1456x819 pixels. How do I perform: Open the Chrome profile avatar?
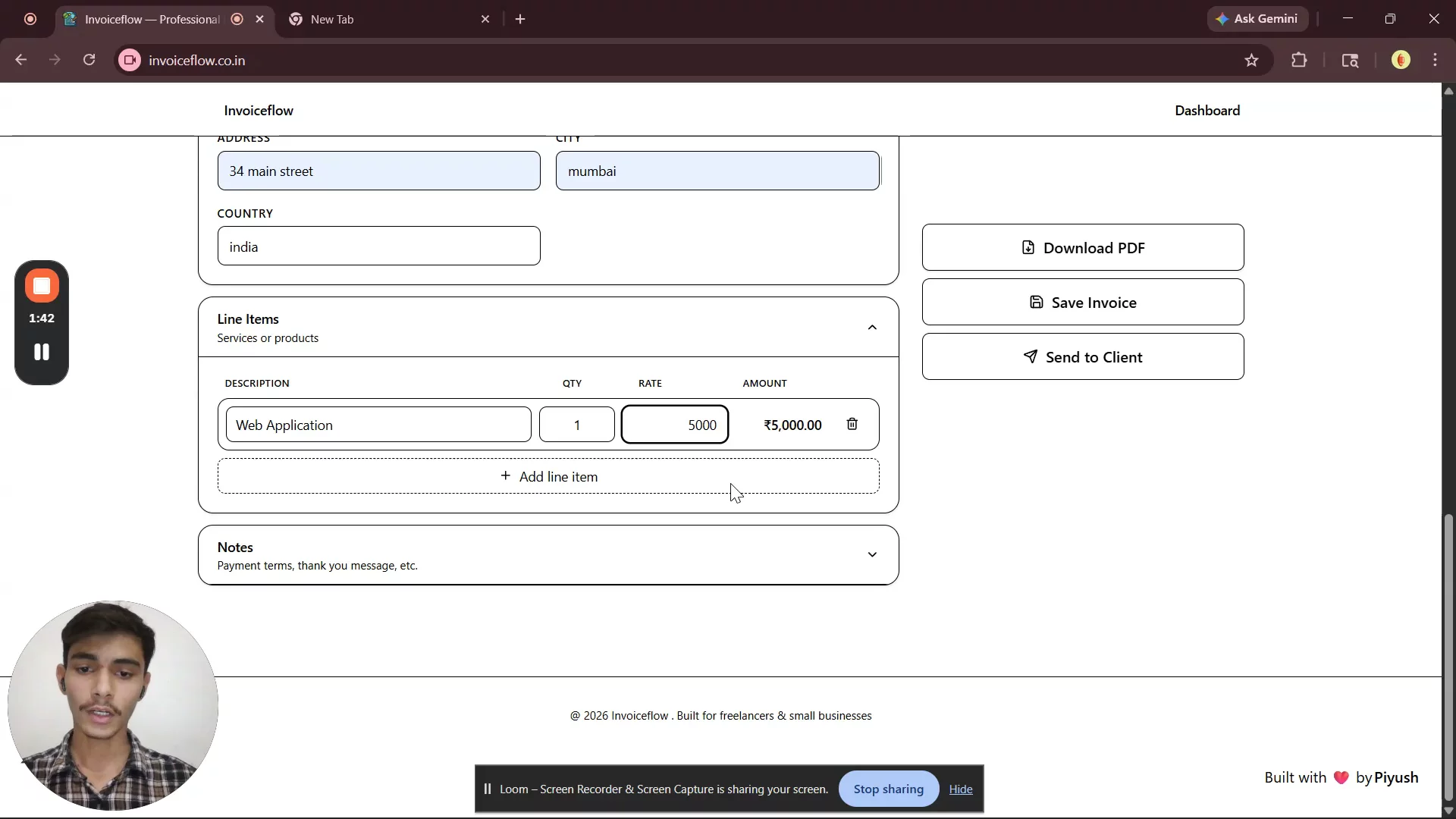point(1401,60)
